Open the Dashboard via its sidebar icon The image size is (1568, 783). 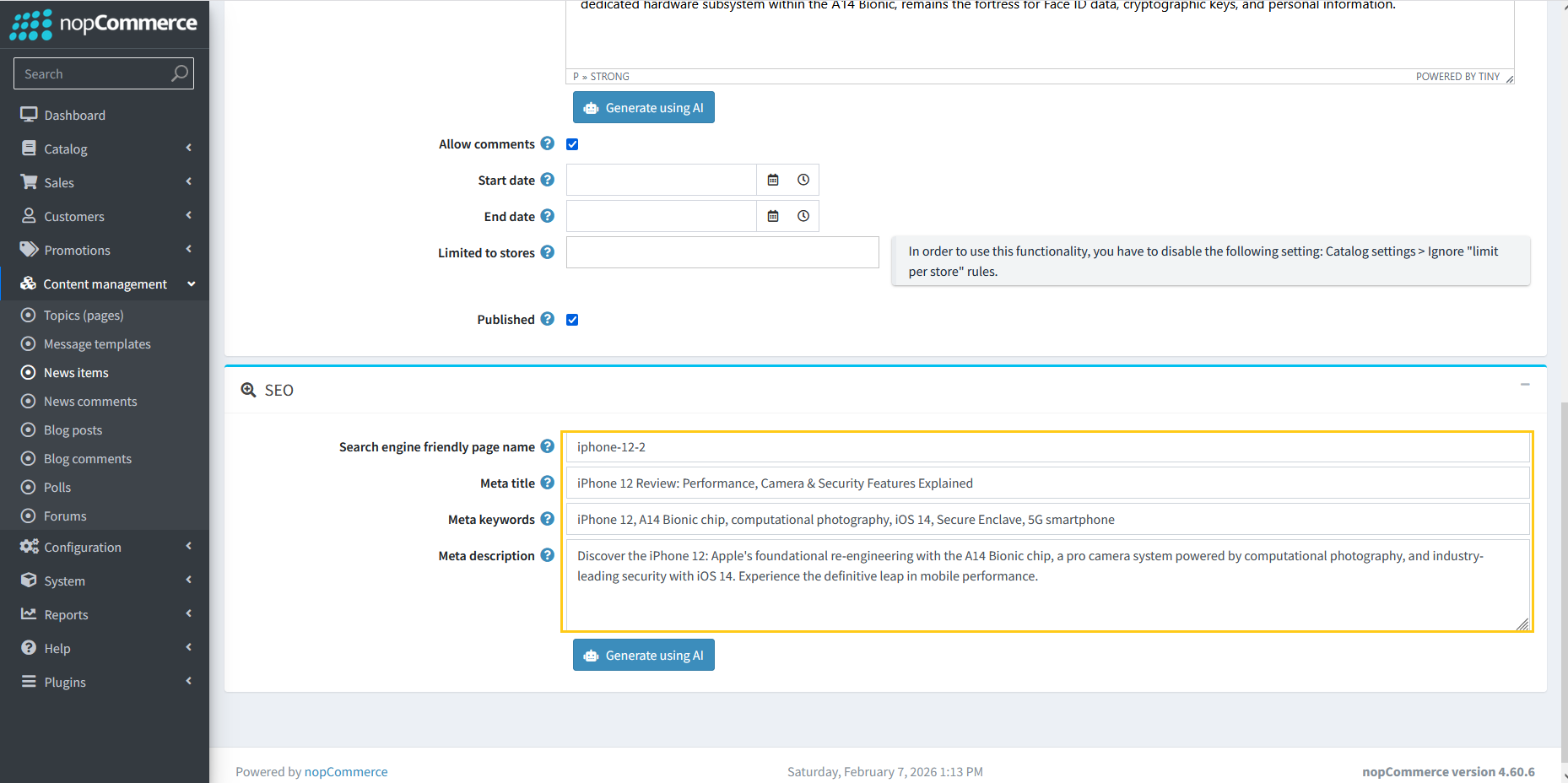click(x=28, y=115)
